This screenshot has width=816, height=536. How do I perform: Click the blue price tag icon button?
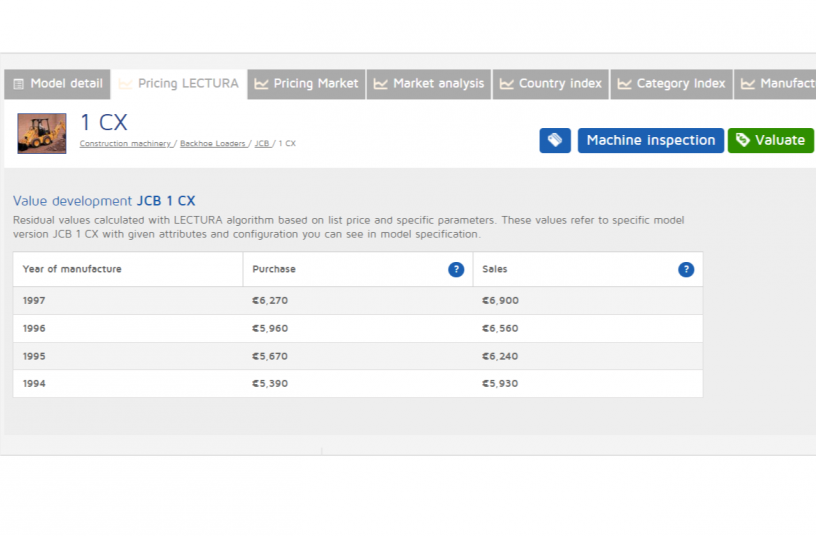[x=555, y=141]
